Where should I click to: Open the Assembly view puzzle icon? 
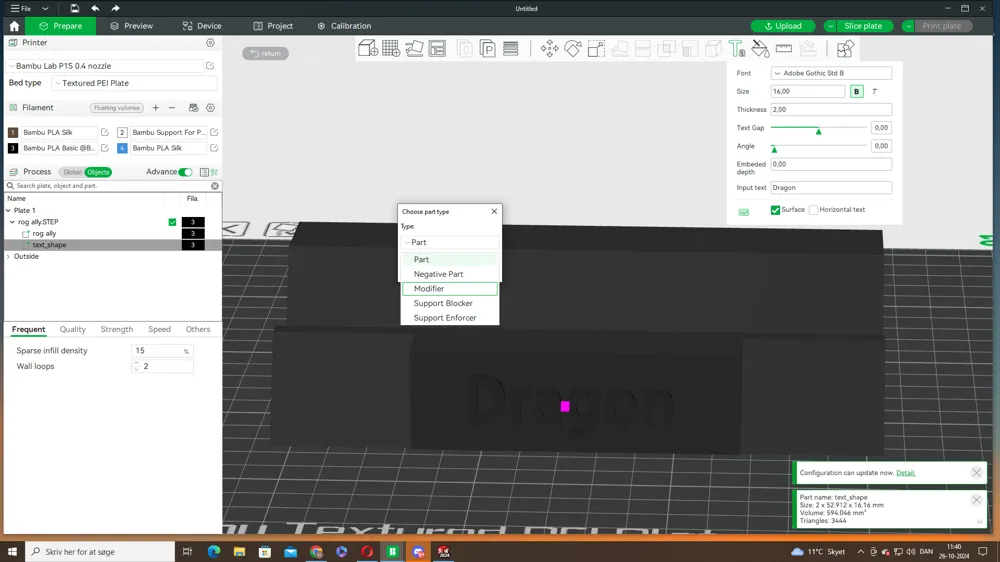click(x=845, y=48)
